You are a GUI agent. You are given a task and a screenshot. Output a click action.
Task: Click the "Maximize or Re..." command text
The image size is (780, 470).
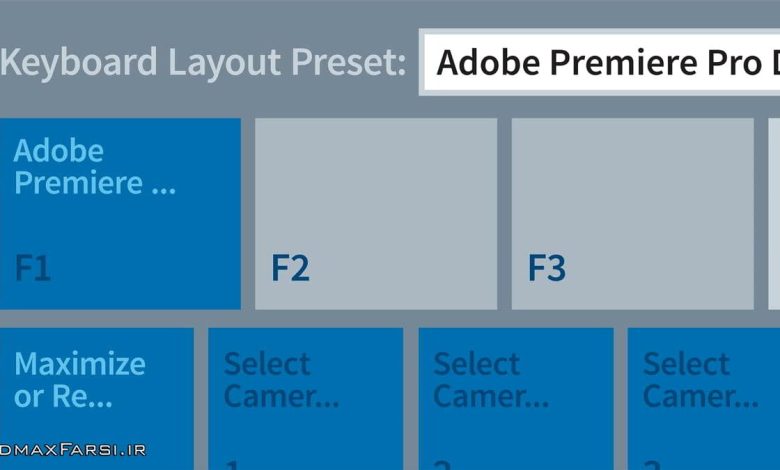(x=80, y=379)
